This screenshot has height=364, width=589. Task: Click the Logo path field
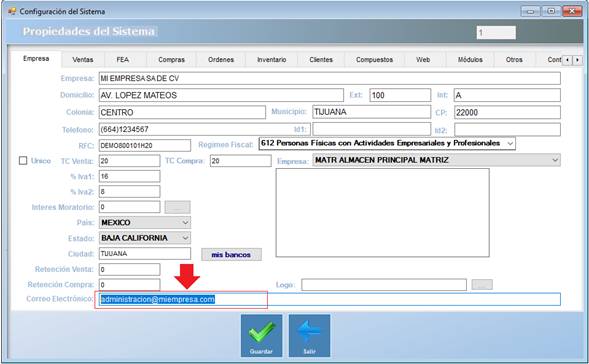coord(384,285)
